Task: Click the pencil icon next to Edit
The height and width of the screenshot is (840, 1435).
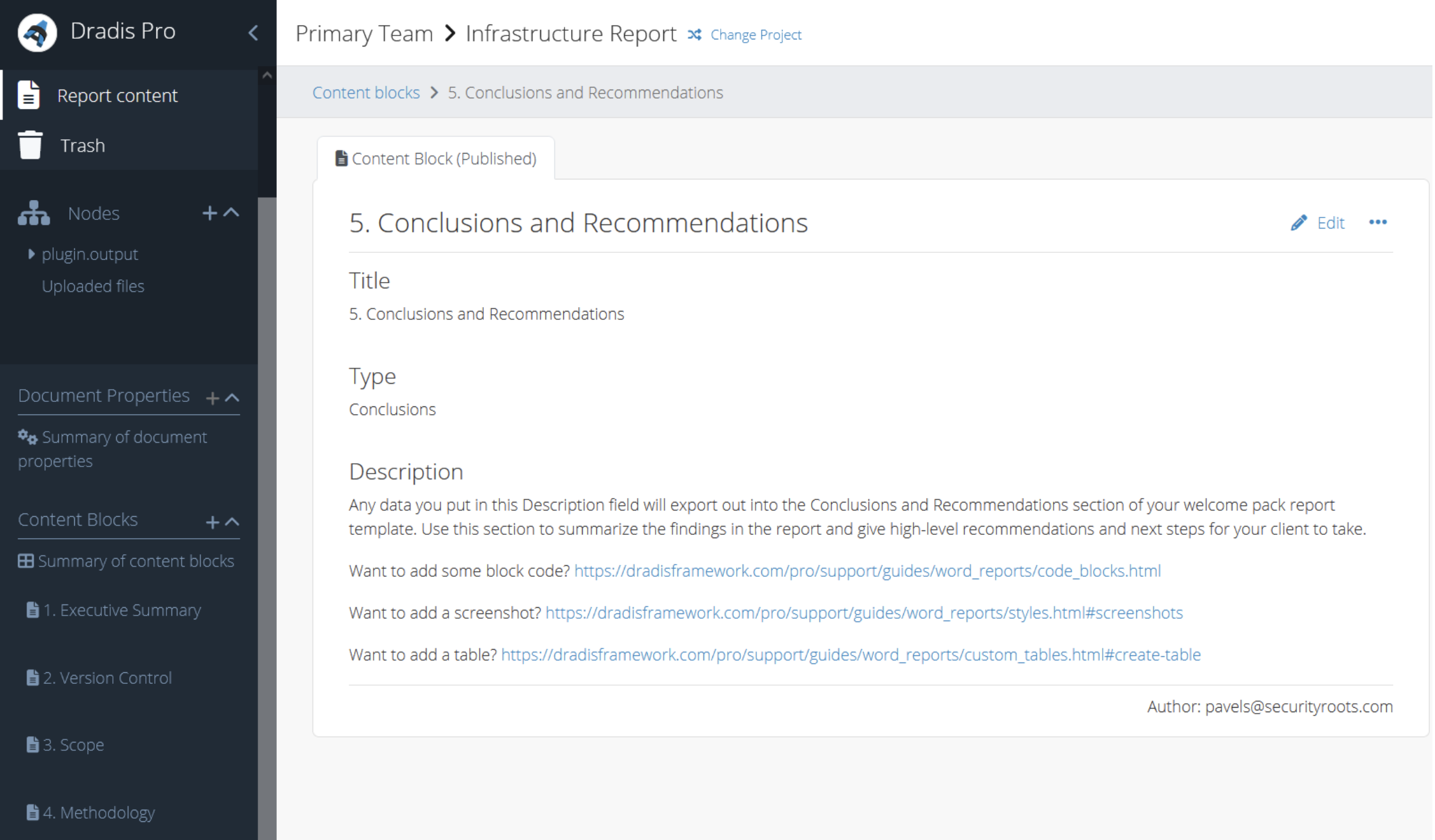Action: pyautogui.click(x=1298, y=223)
